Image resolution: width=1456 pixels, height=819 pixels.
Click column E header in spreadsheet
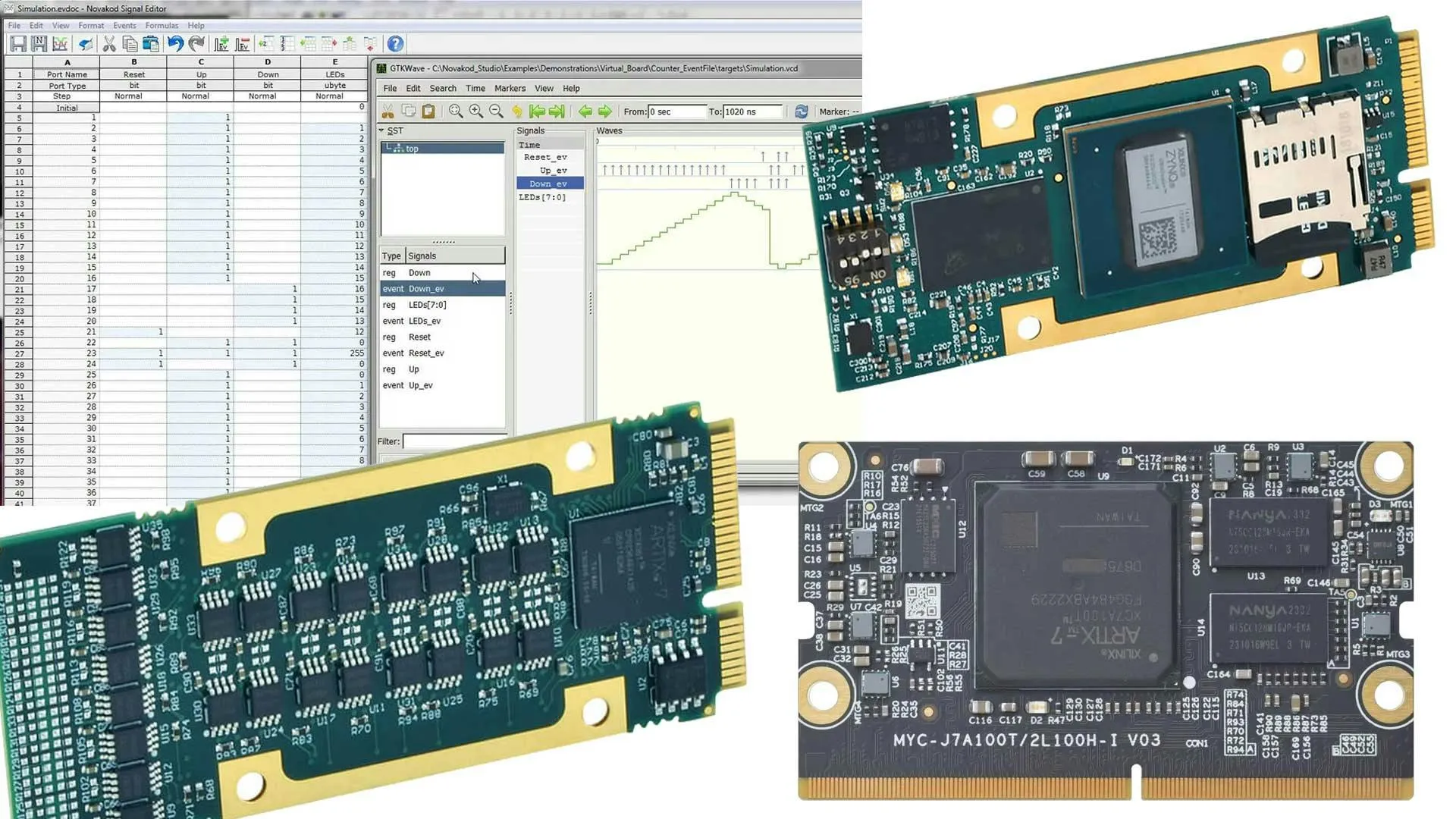point(334,62)
